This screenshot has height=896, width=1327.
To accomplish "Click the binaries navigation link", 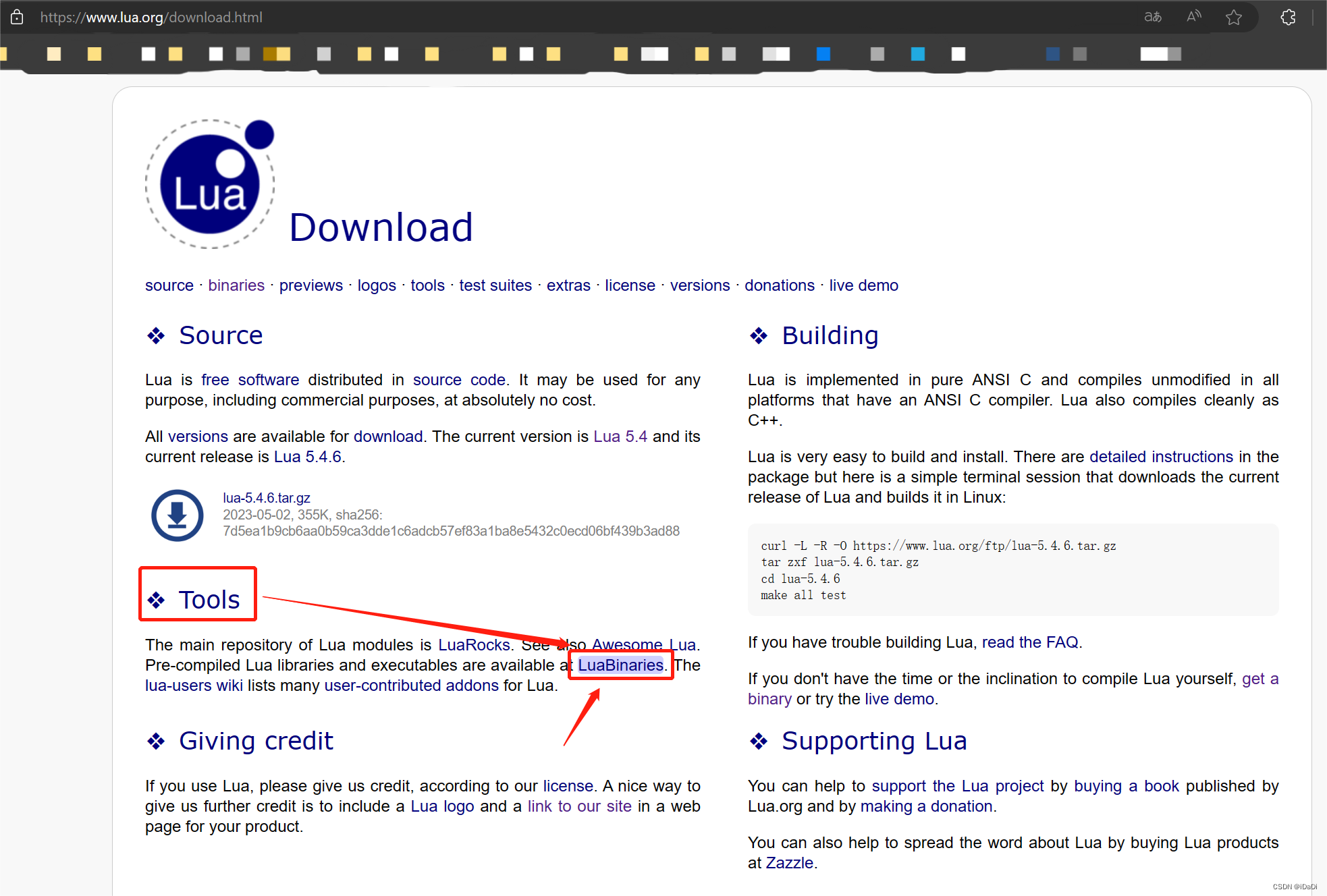I will tap(236, 285).
